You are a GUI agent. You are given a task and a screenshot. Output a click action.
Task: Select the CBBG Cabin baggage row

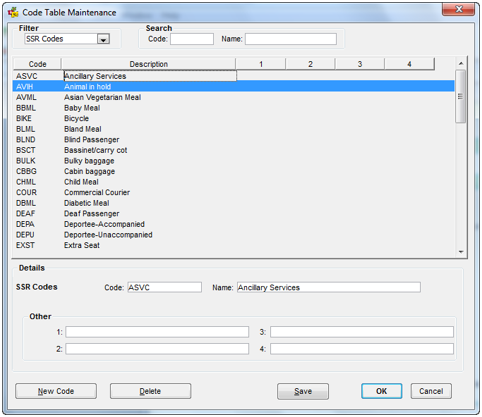[x=234, y=171]
